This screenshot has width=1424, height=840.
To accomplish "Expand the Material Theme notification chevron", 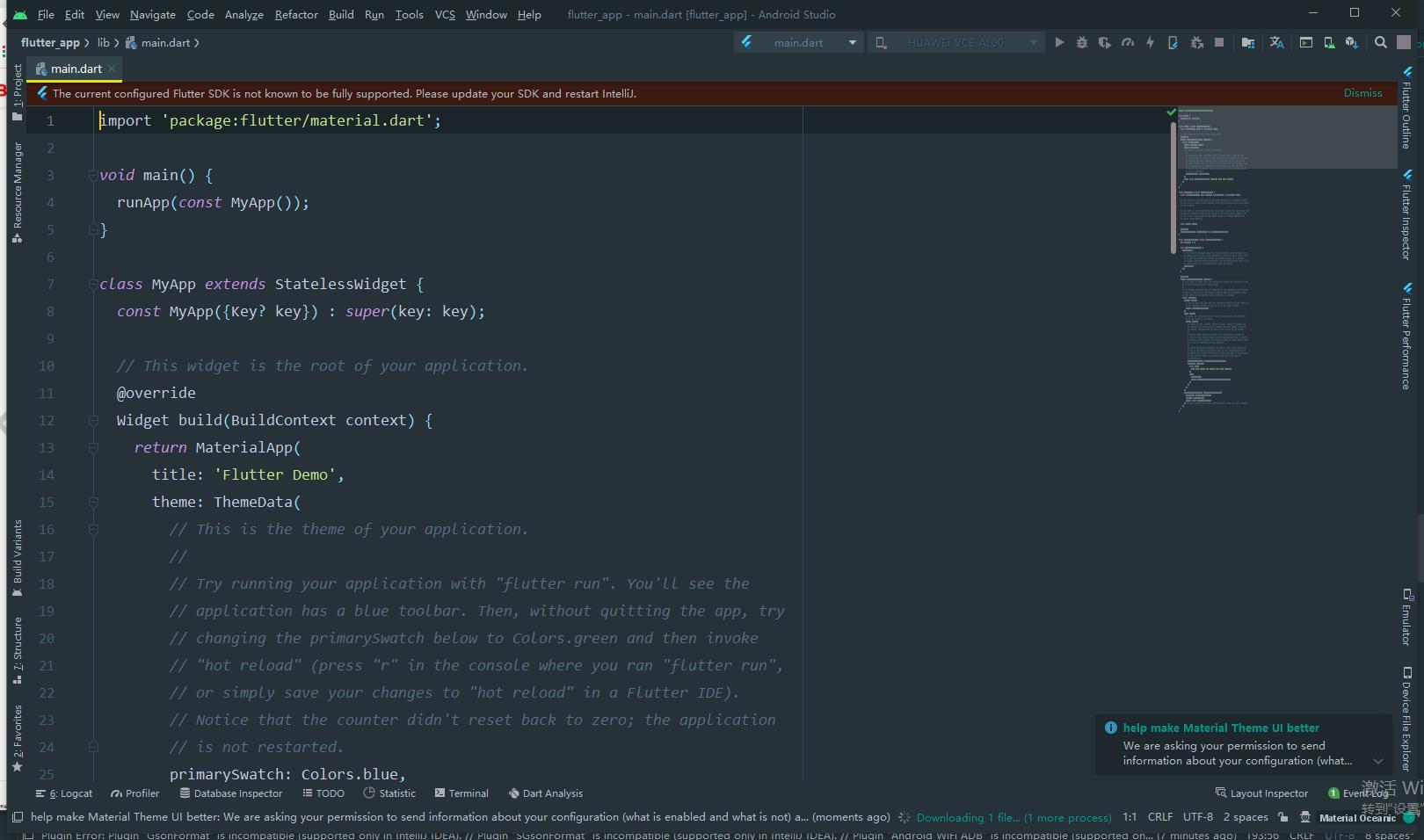I will tap(1377, 761).
